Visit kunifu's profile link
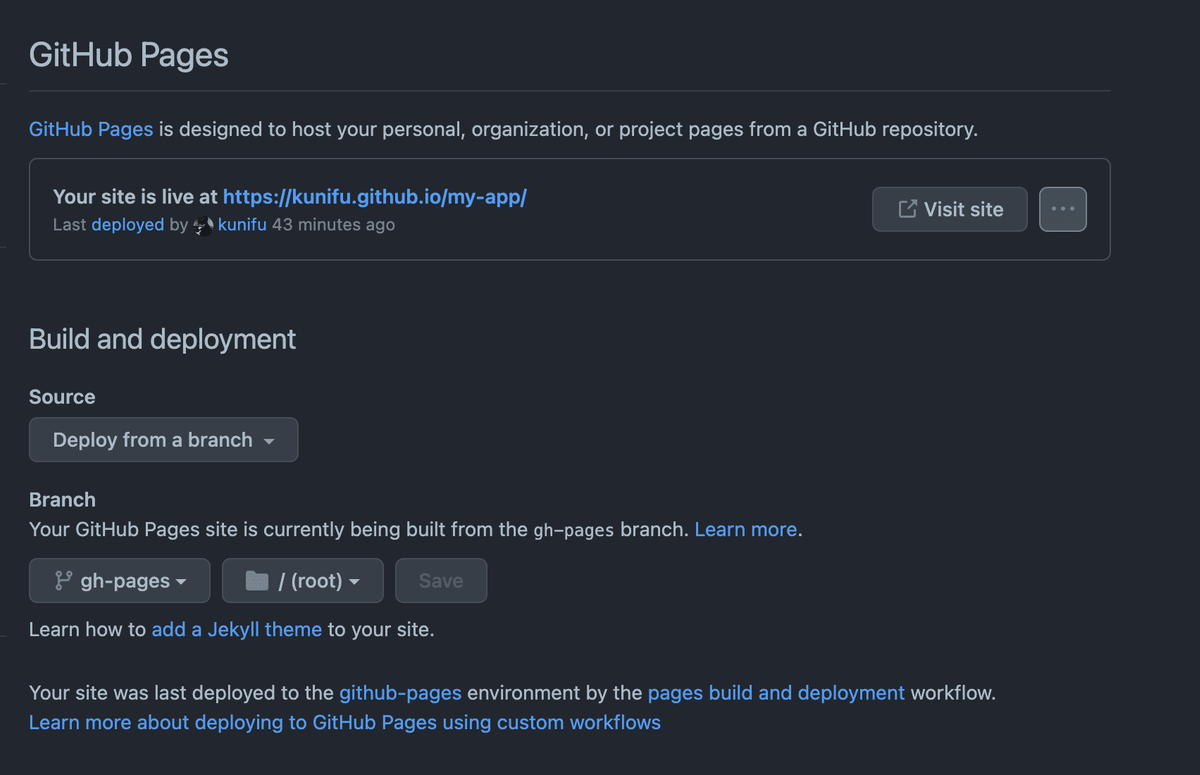The image size is (1200, 775). click(242, 224)
